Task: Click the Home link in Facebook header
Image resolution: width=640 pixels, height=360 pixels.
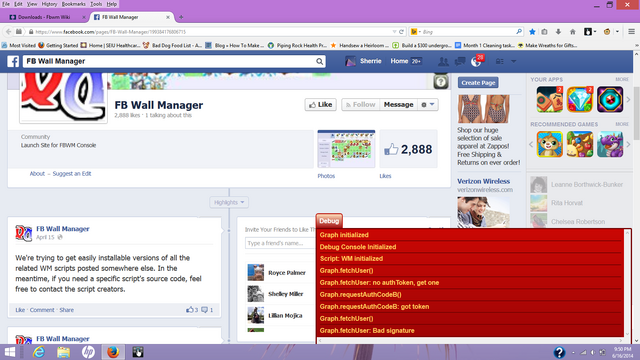Action: pos(399,61)
